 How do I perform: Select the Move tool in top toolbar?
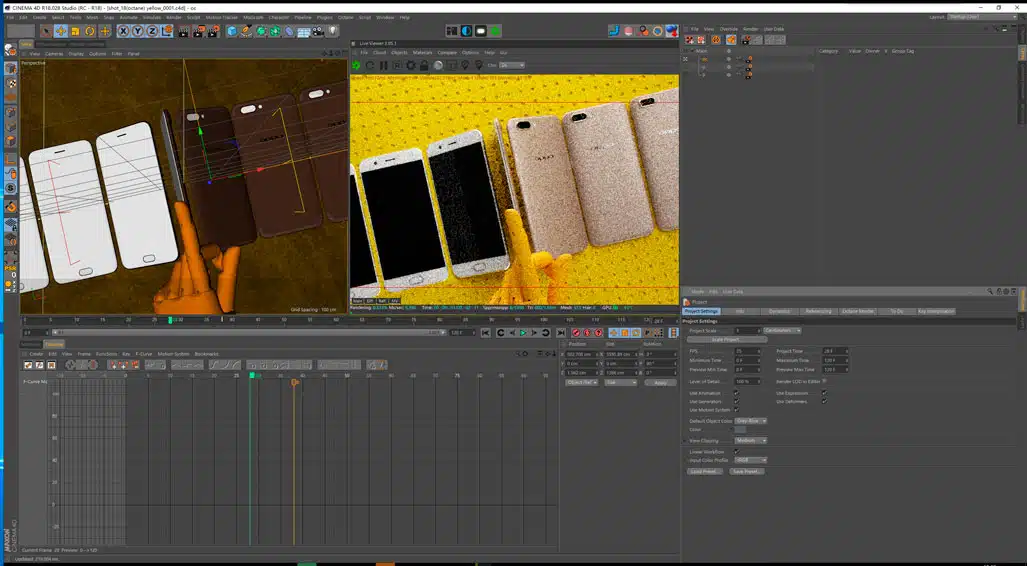tap(60, 31)
